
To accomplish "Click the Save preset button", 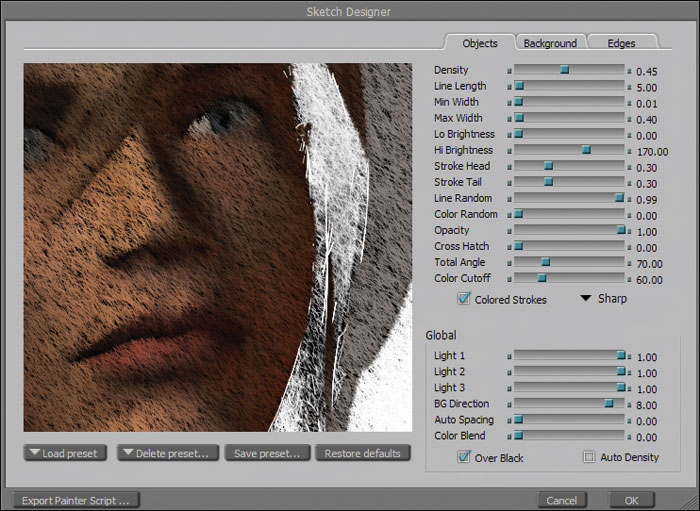I will pos(267,453).
